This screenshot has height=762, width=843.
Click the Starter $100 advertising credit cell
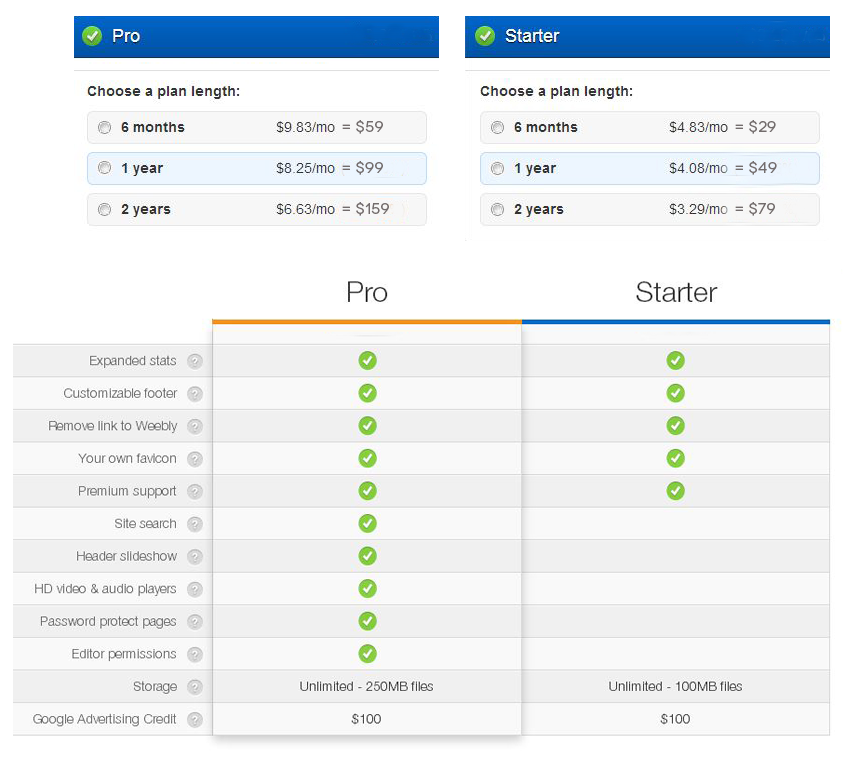pos(675,719)
